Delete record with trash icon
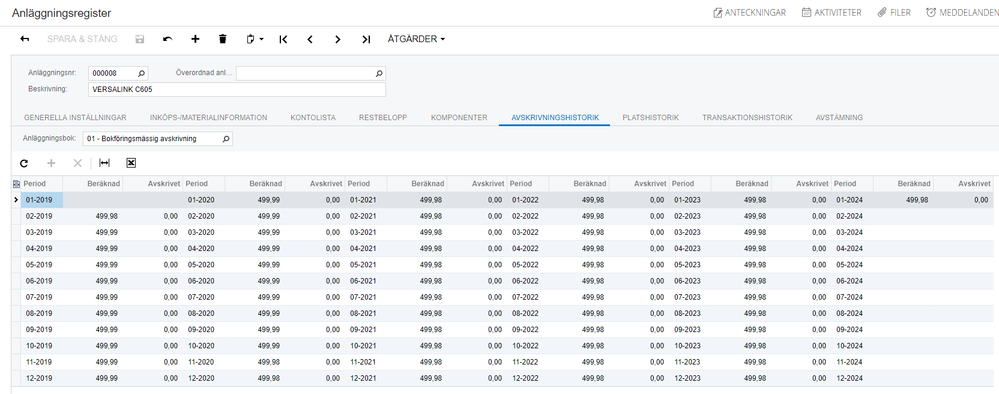Viewport: 999px width, 394px height. pos(222,39)
